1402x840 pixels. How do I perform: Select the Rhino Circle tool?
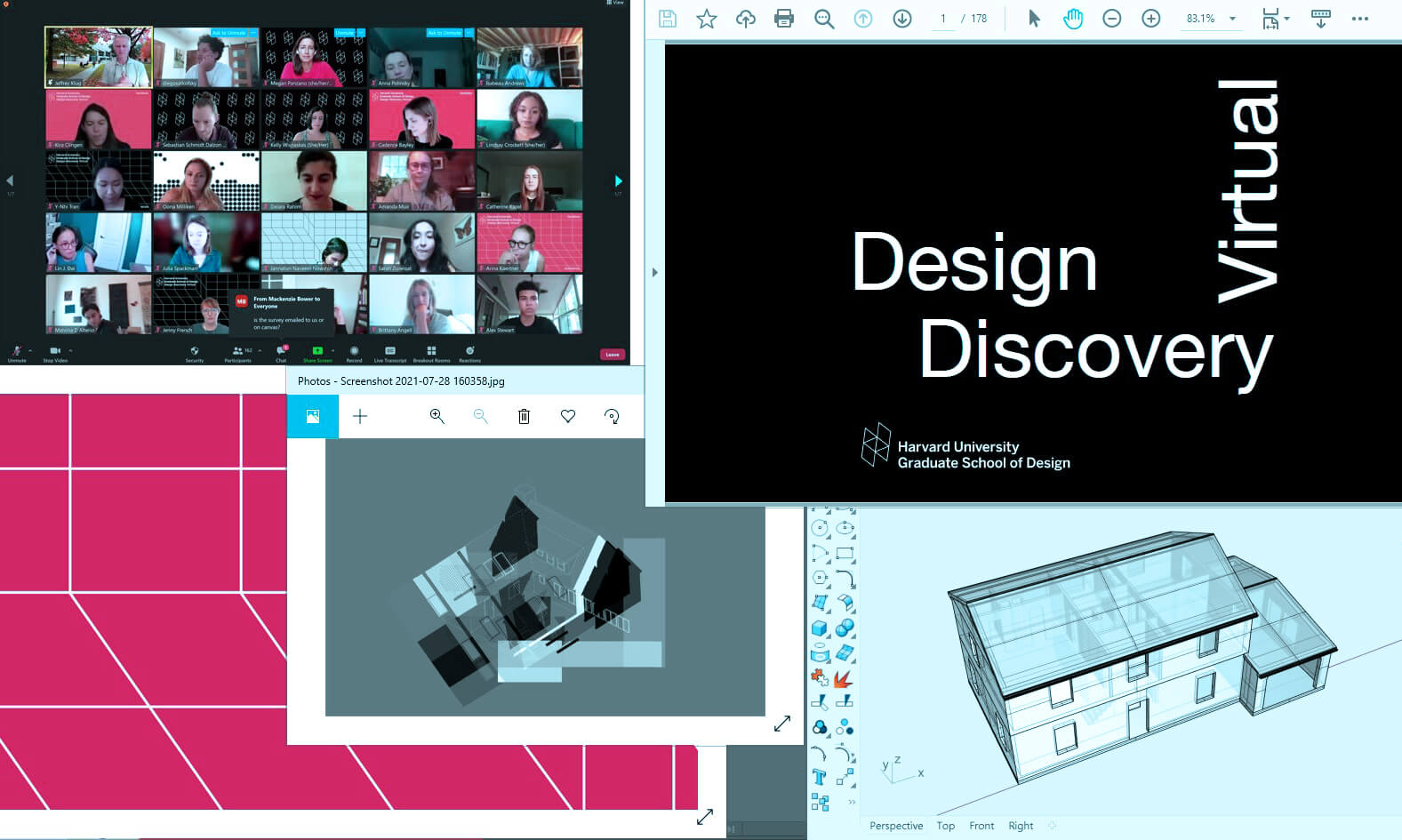821,528
